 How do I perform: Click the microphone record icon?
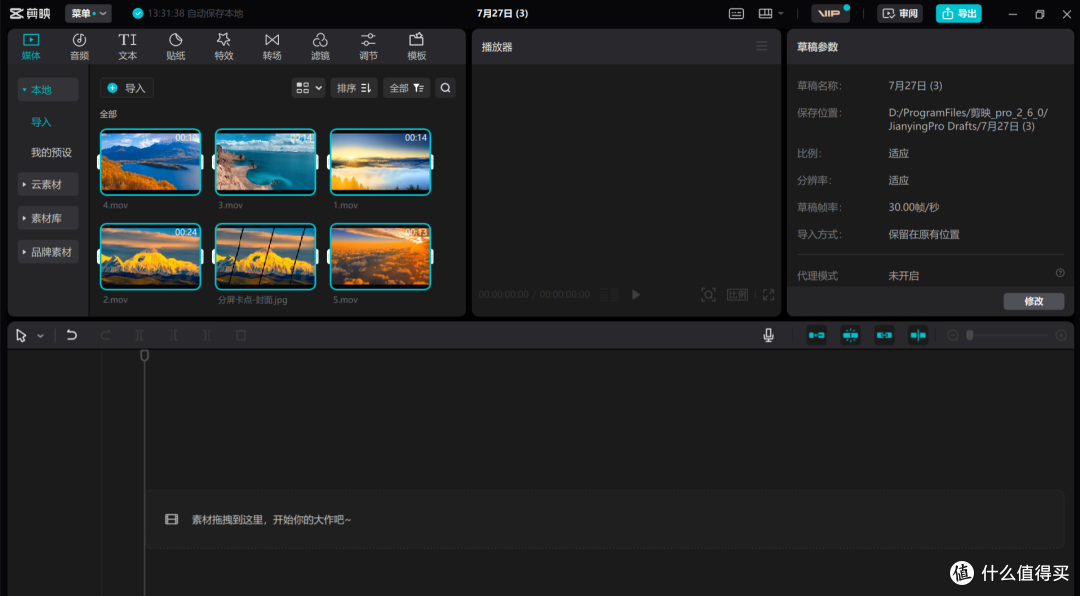[768, 336]
